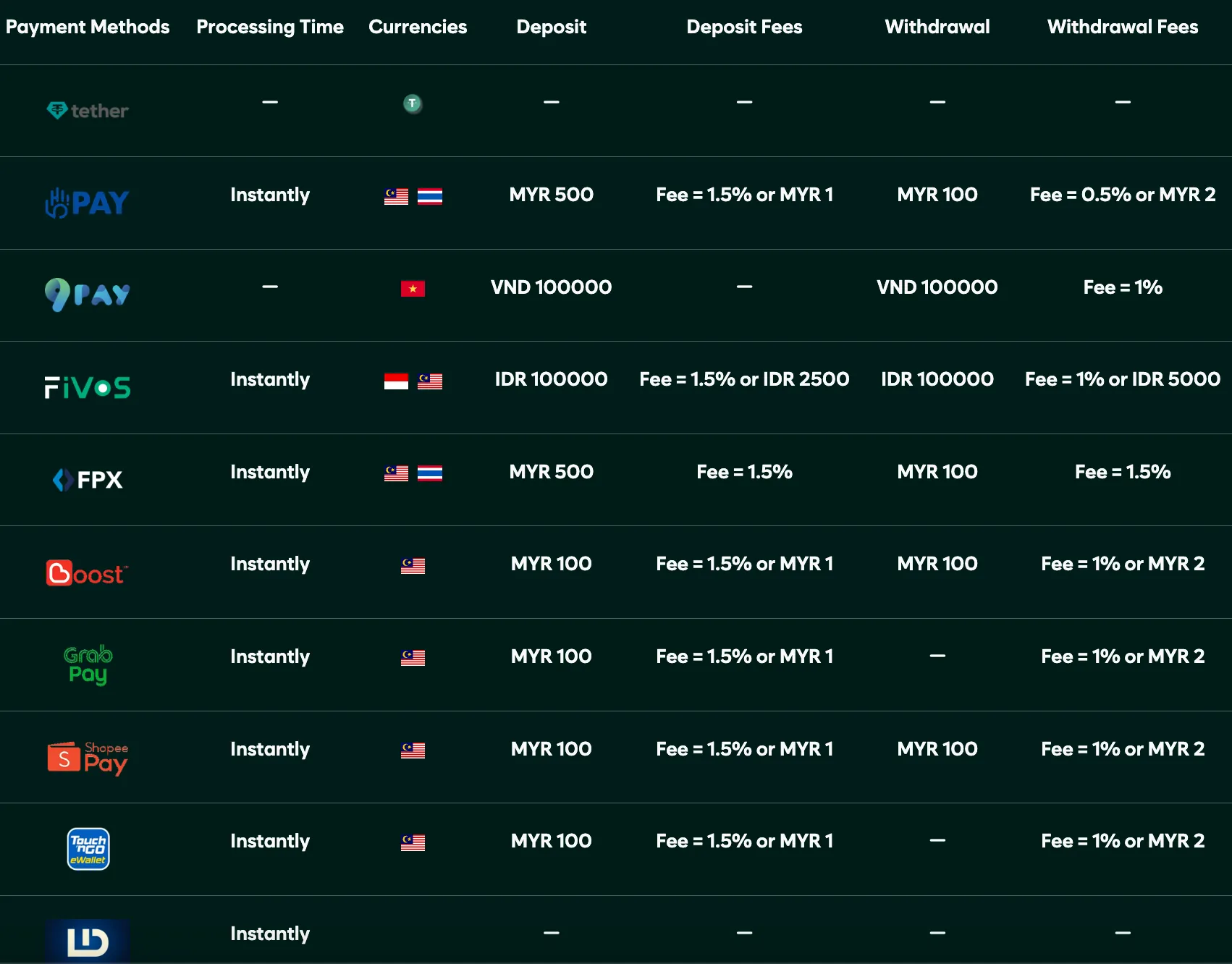Click Boost withdrawal amount "MYR 100"
Viewport: 1232px width, 964px height.
pos(937,564)
